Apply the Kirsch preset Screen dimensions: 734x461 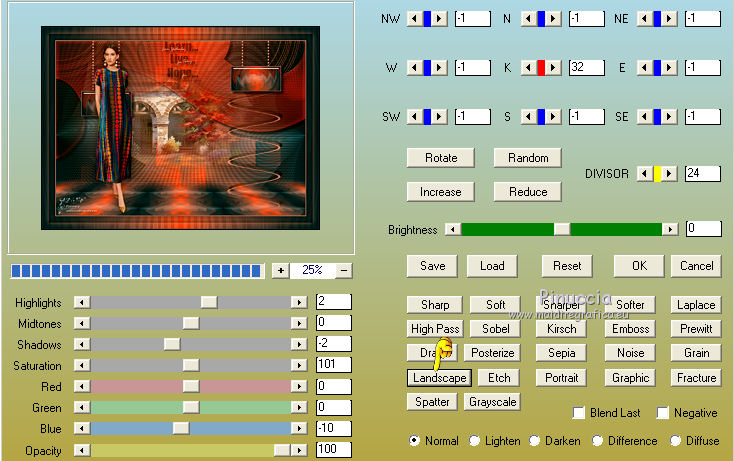(562, 329)
